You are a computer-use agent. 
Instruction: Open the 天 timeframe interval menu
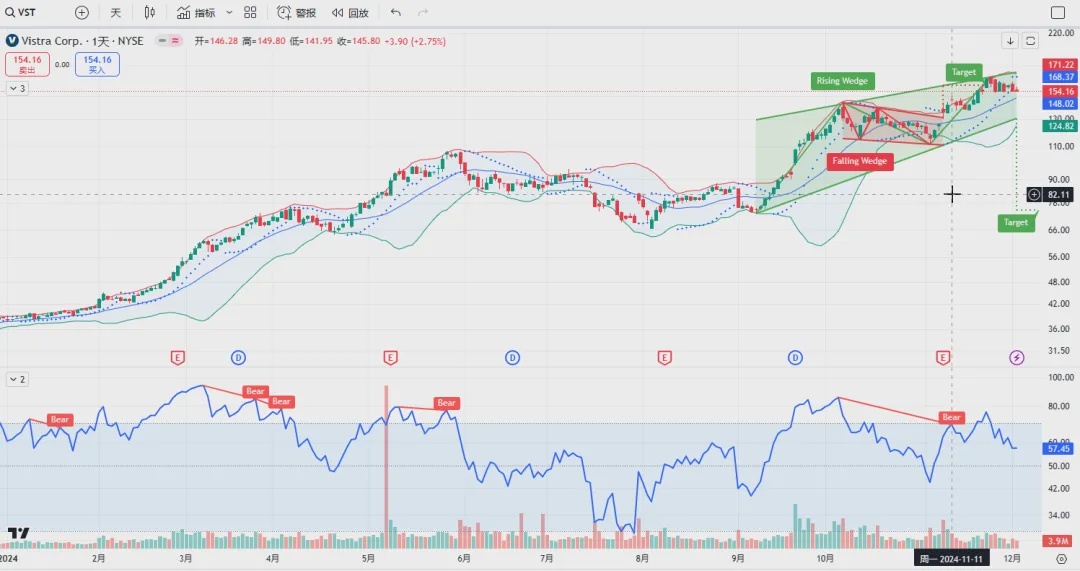pyautogui.click(x=115, y=13)
